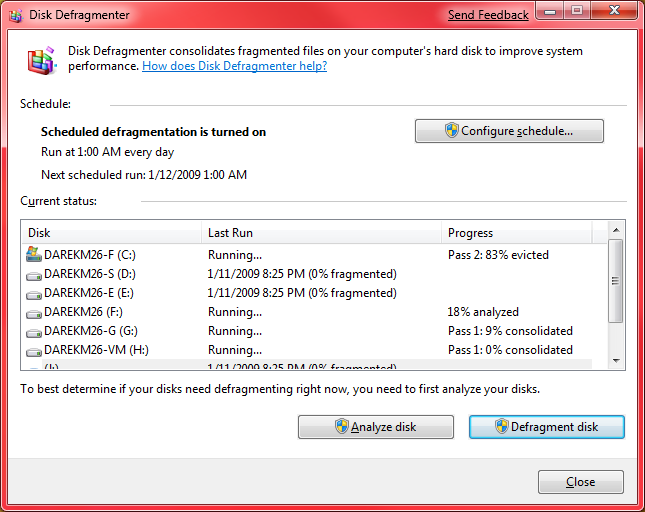
Task: Click Last Run date for drive E:
Action: point(302,293)
